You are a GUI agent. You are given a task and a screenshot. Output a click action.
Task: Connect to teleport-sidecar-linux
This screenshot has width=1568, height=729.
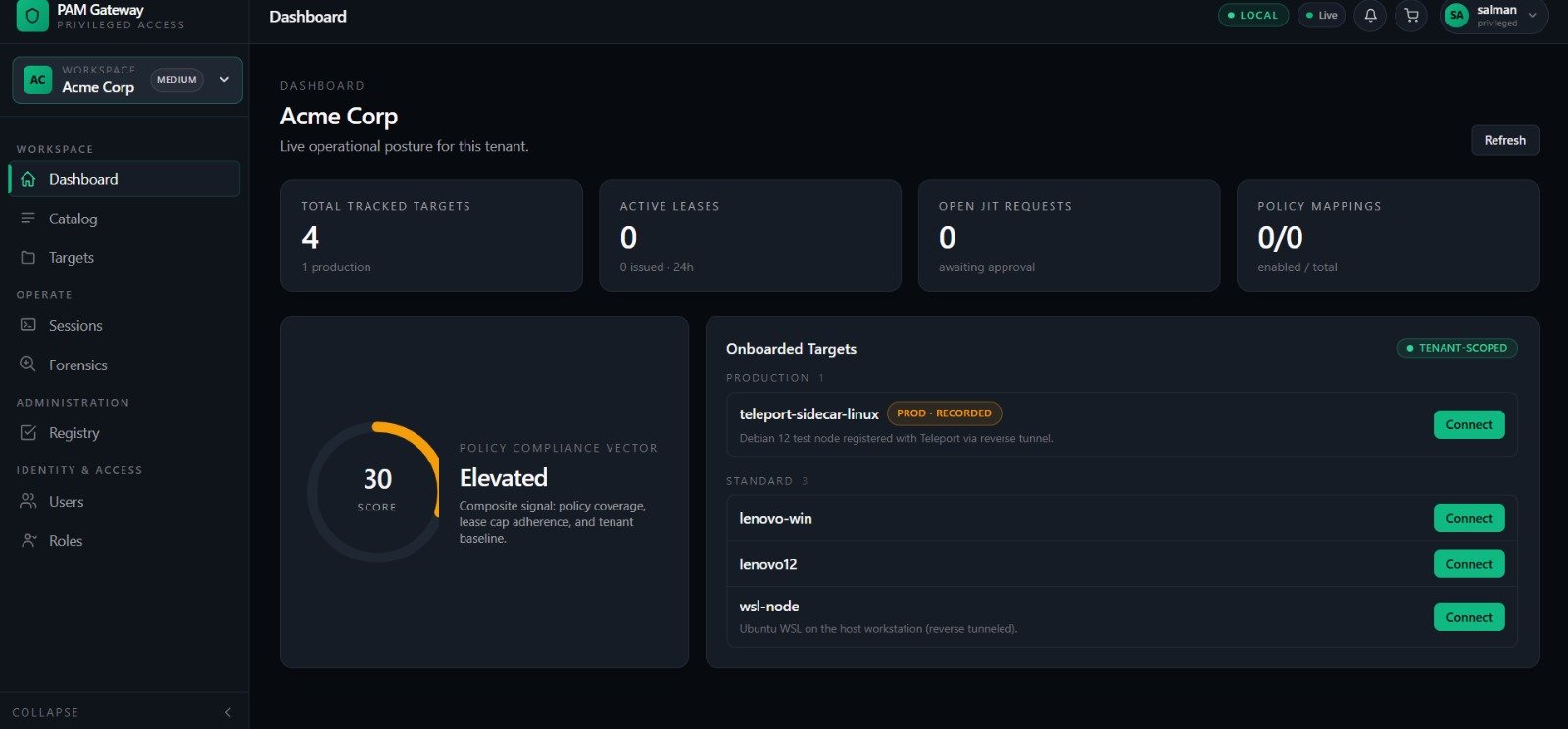click(1469, 424)
